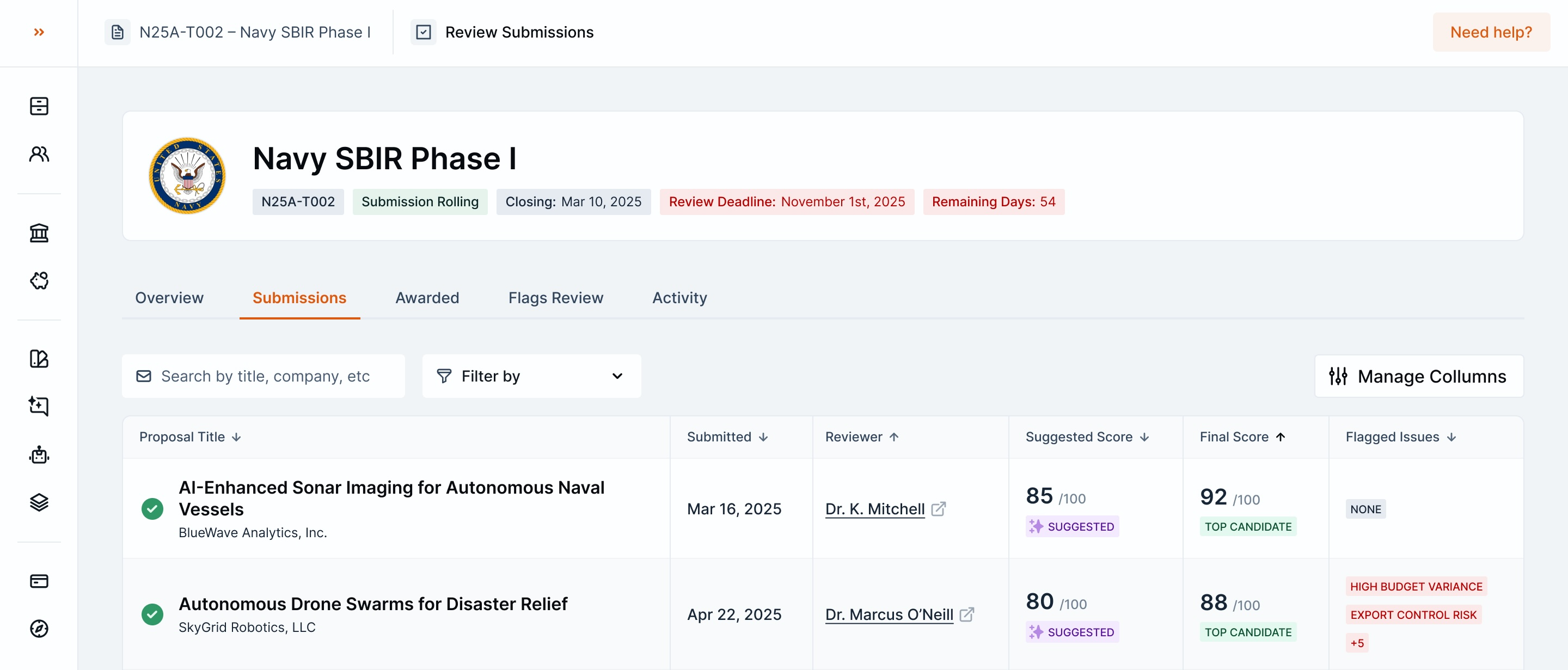This screenshot has width=1568, height=670.
Task: Click EXPORT CONTROL RISK flag
Action: coord(1413,614)
